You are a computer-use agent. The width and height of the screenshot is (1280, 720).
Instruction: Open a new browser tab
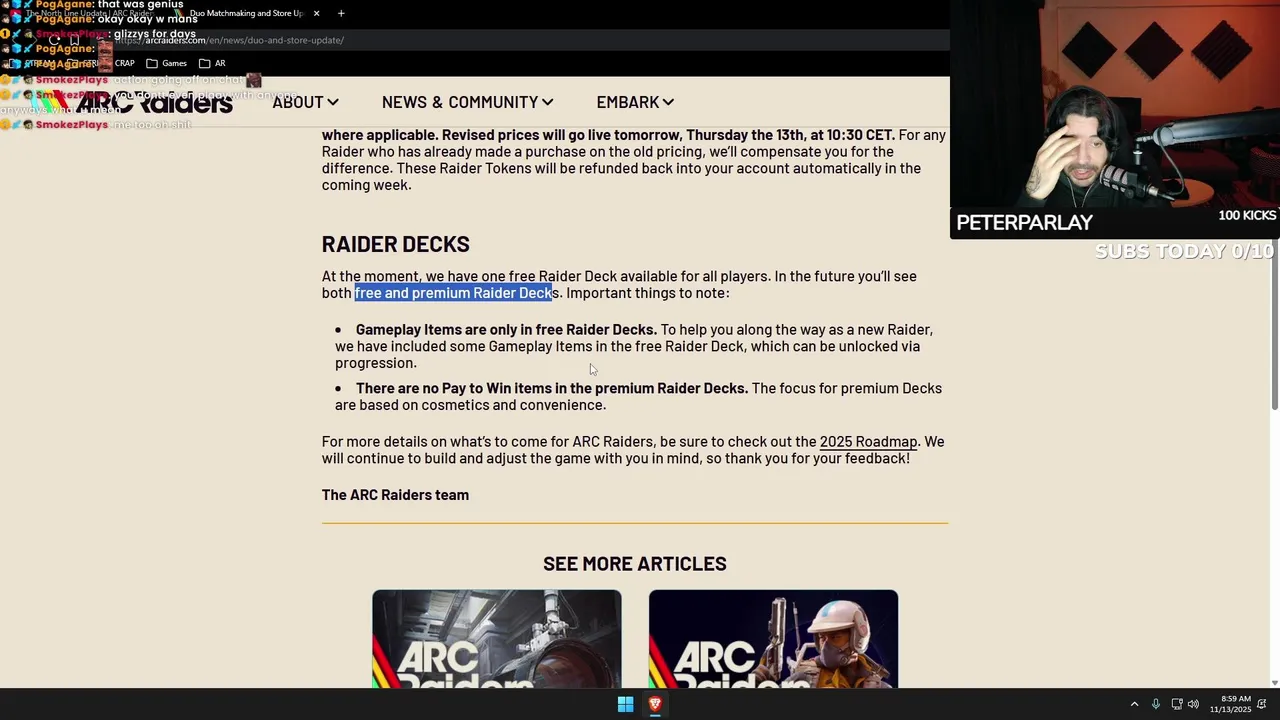(341, 13)
